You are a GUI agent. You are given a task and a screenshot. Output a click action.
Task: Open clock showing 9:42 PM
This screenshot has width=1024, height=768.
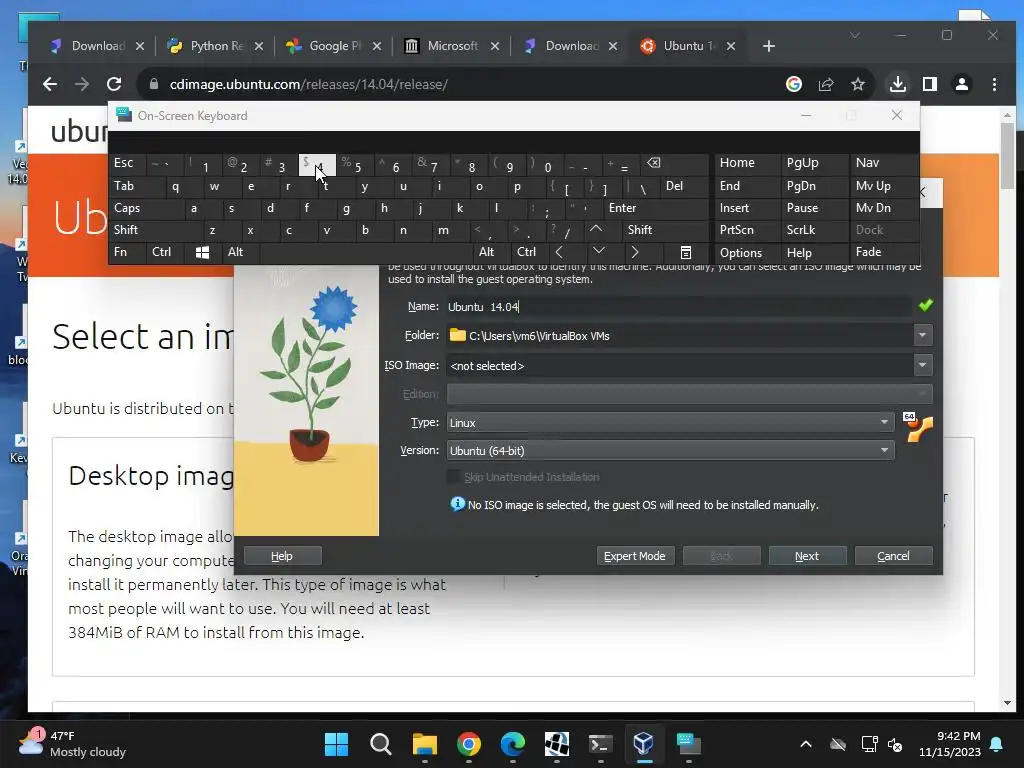pos(950,744)
